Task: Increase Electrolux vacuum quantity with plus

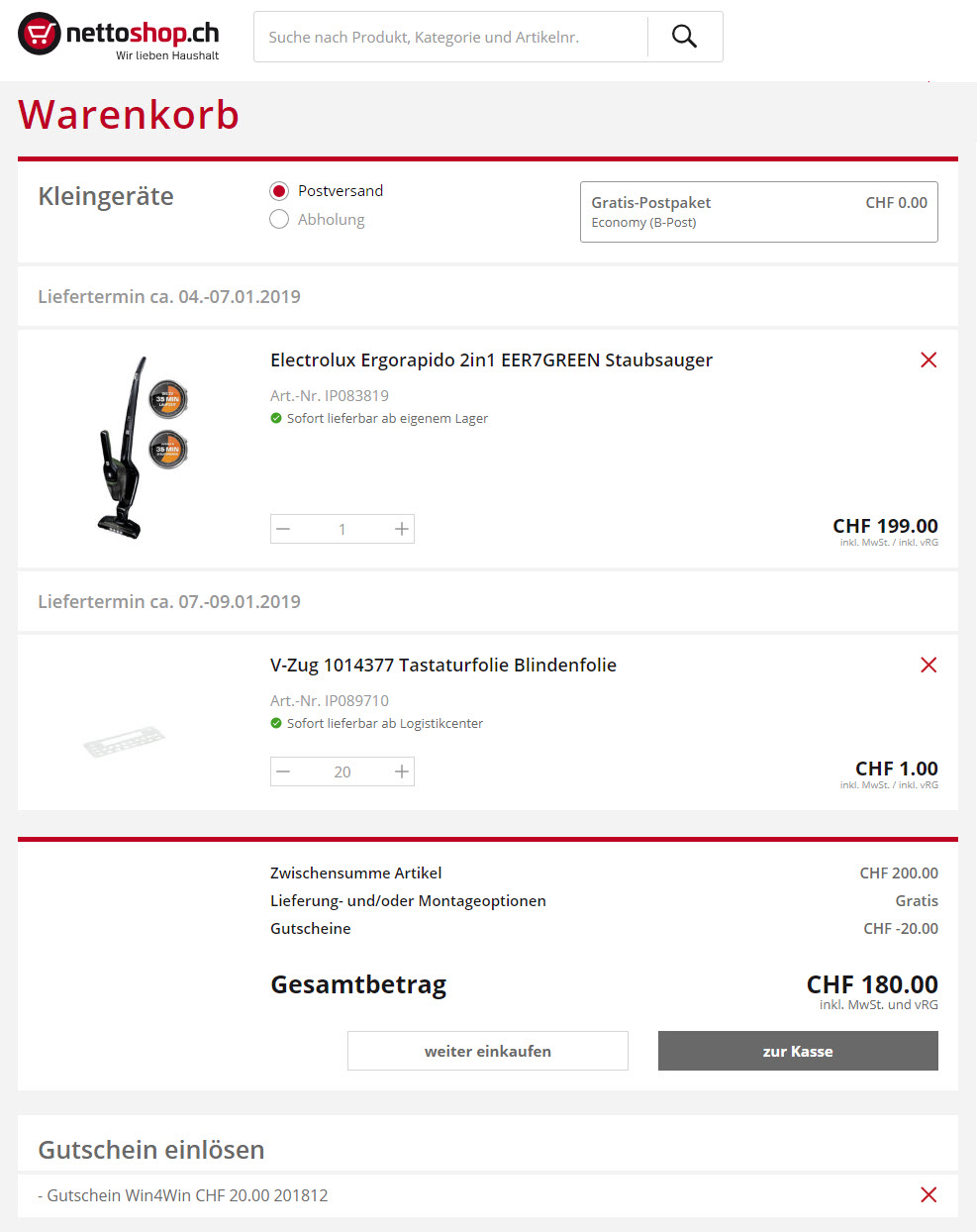Action: [401, 529]
